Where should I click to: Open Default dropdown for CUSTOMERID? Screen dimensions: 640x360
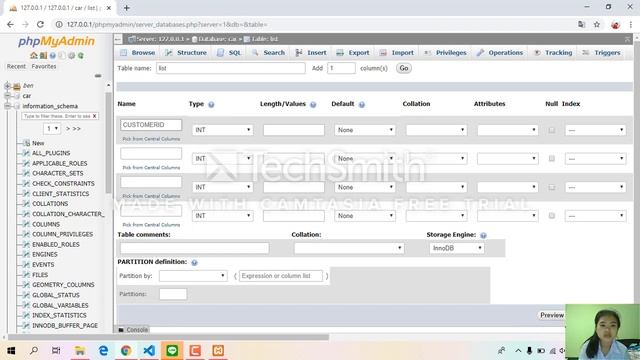(365, 130)
